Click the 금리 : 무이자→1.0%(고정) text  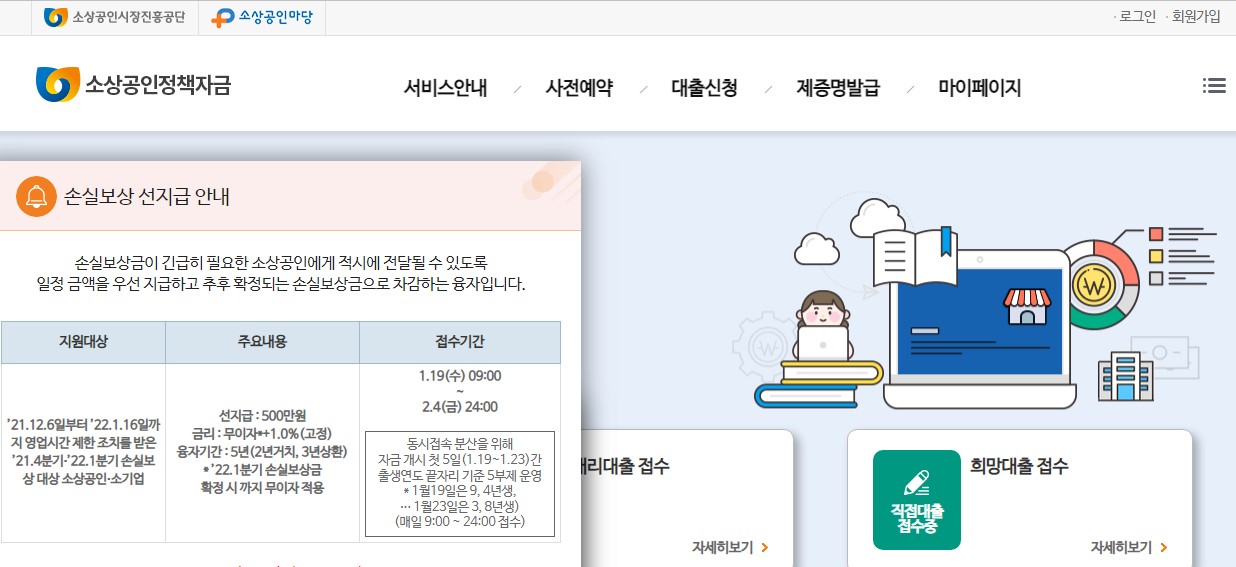click(262, 433)
